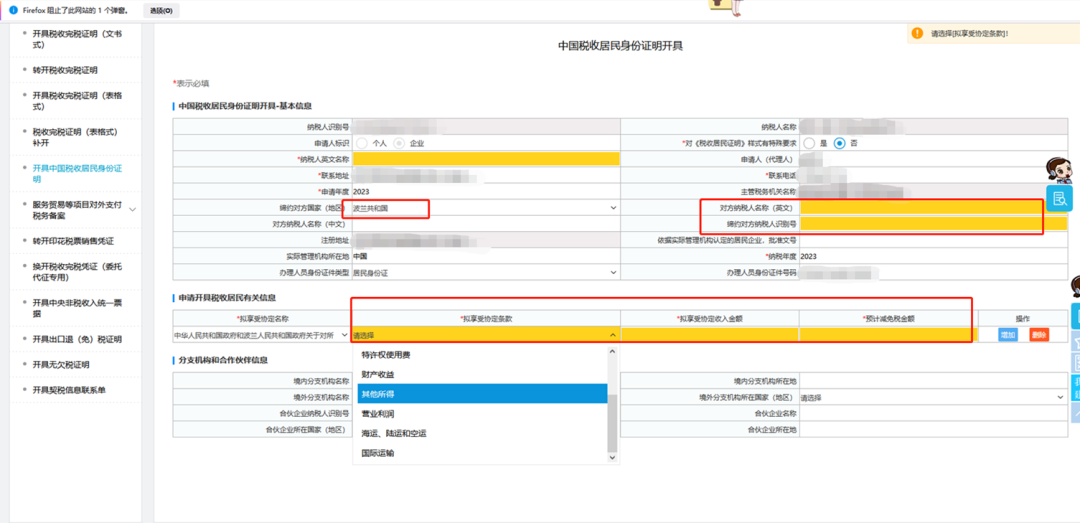Open 转开税收完税证明 in the sidebar
Image resolution: width=1080 pixels, height=523 pixels.
pos(65,70)
